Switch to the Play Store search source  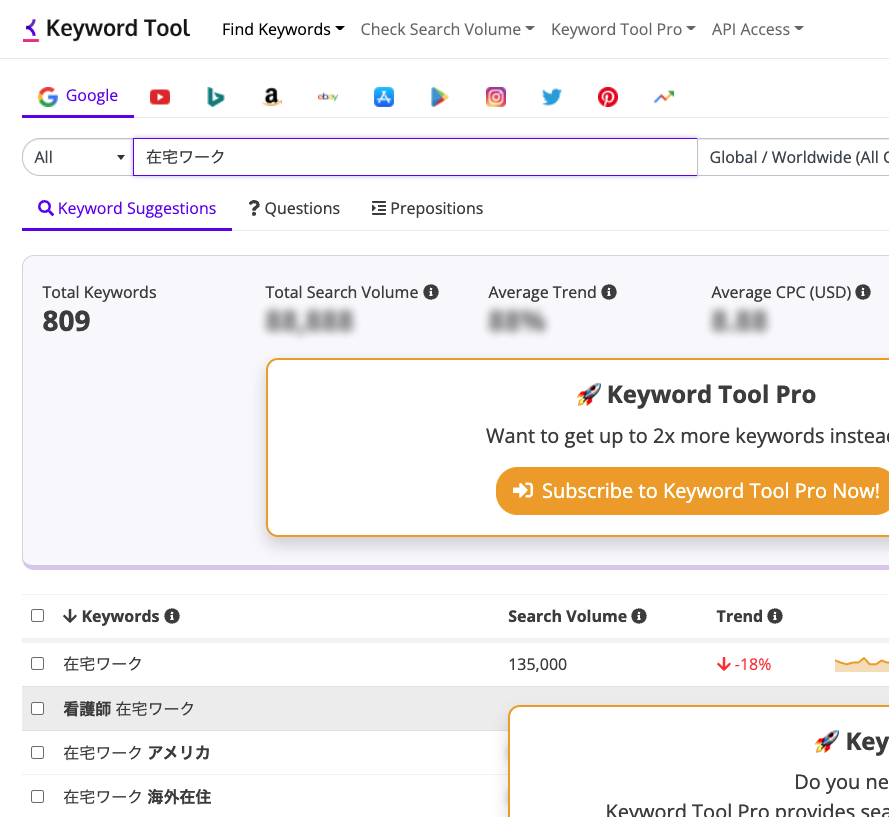tap(439, 97)
